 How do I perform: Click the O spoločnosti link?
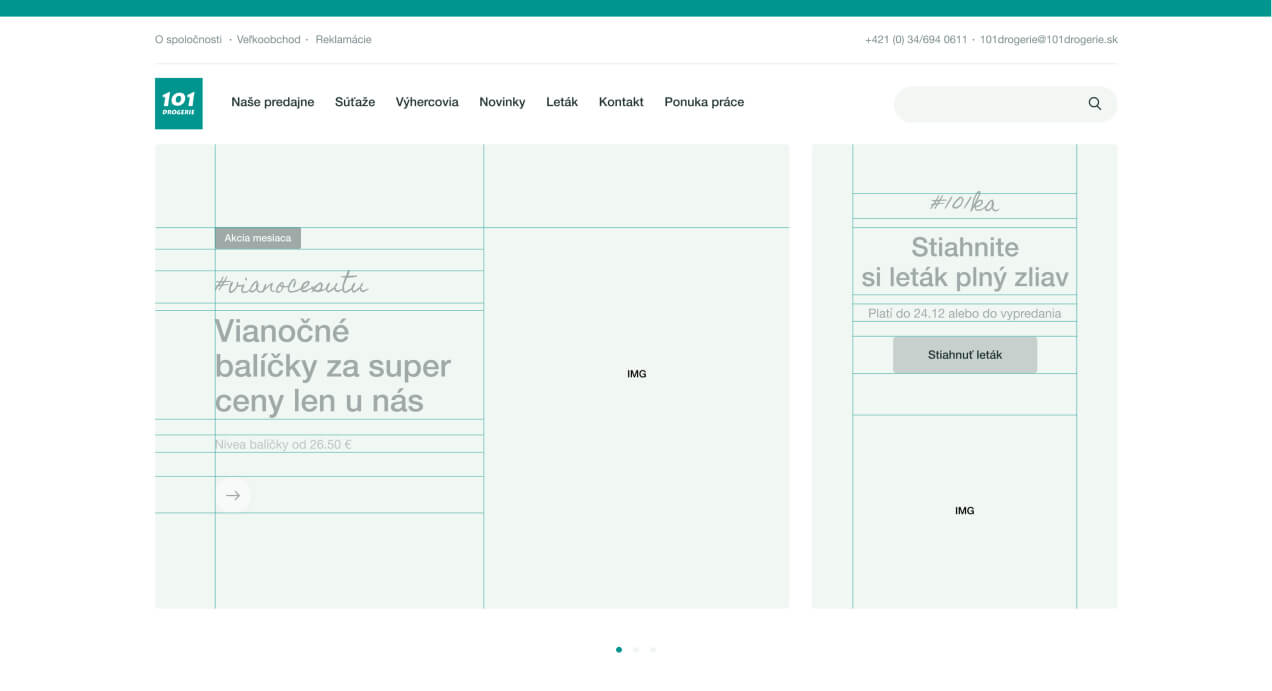pyautogui.click(x=188, y=40)
